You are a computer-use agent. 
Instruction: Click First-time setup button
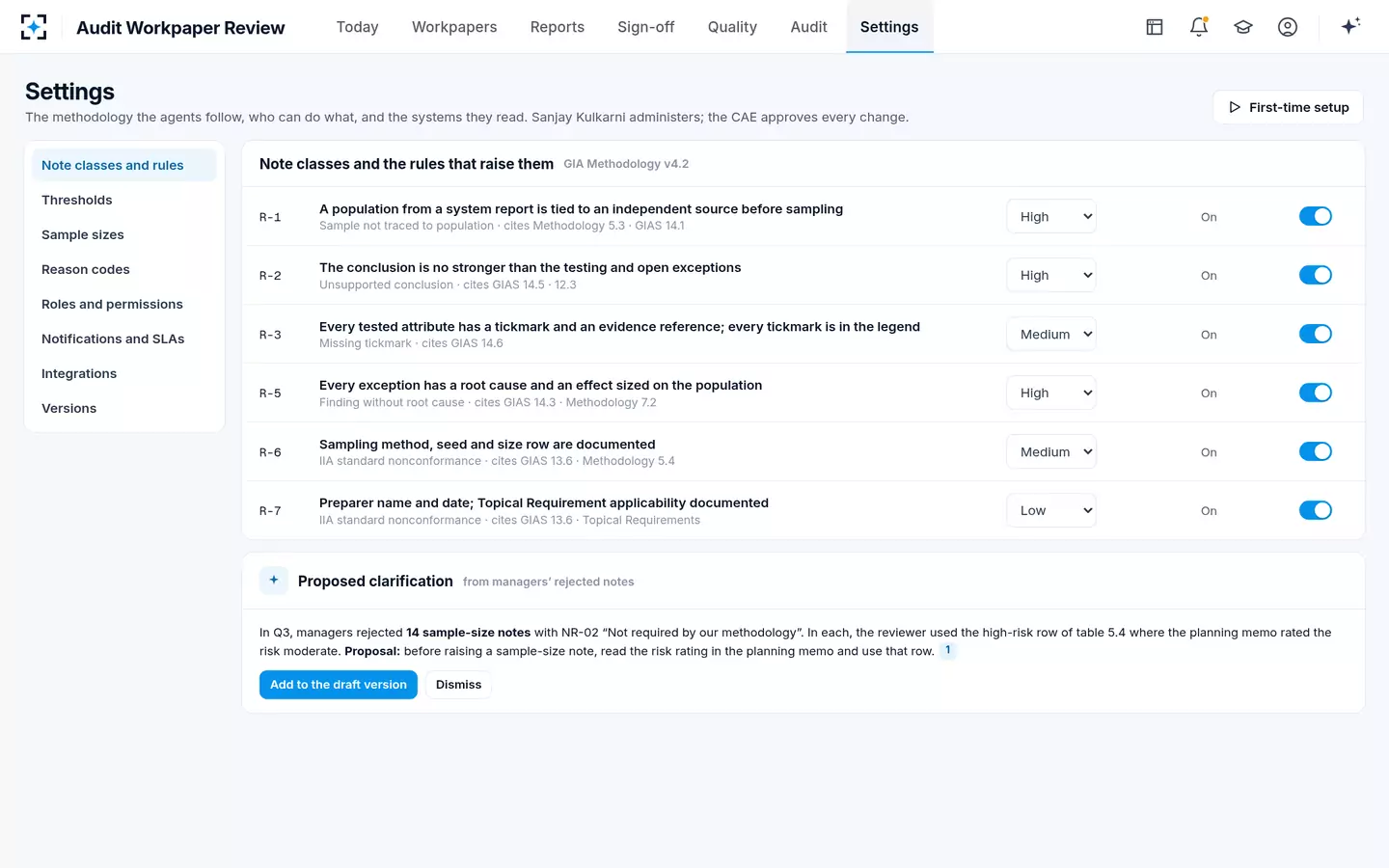[x=1288, y=107]
